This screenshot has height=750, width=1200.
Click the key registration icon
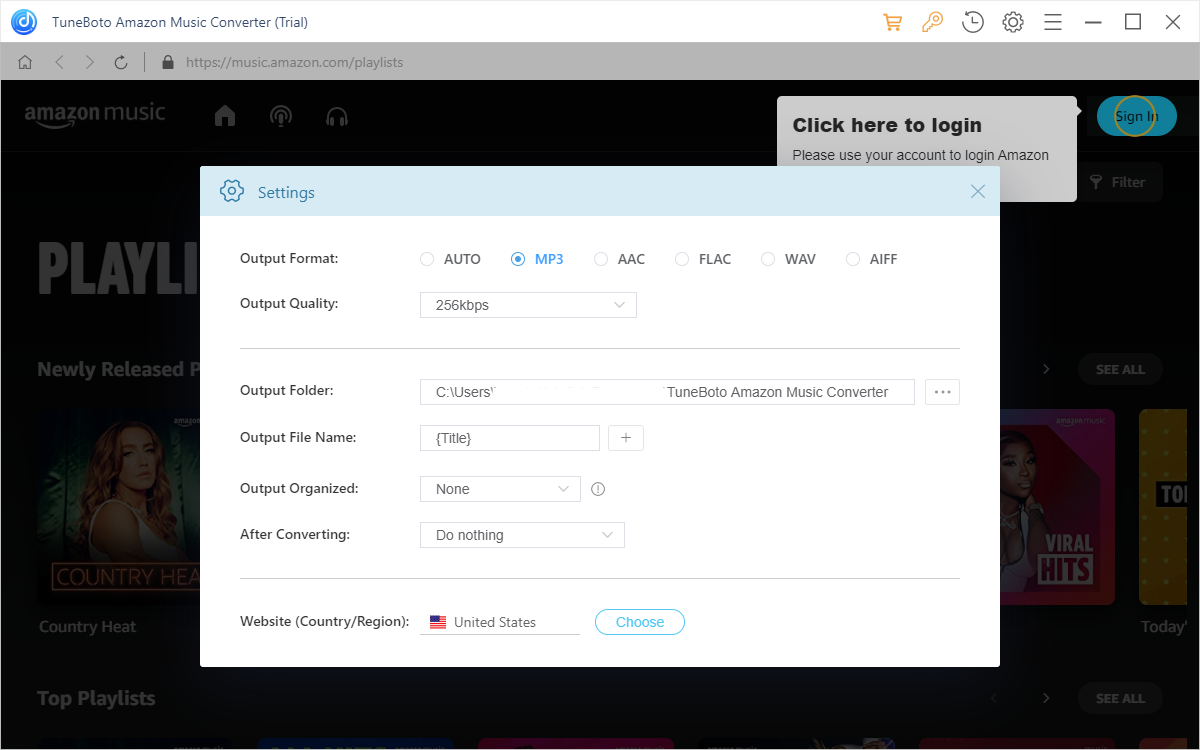click(932, 22)
